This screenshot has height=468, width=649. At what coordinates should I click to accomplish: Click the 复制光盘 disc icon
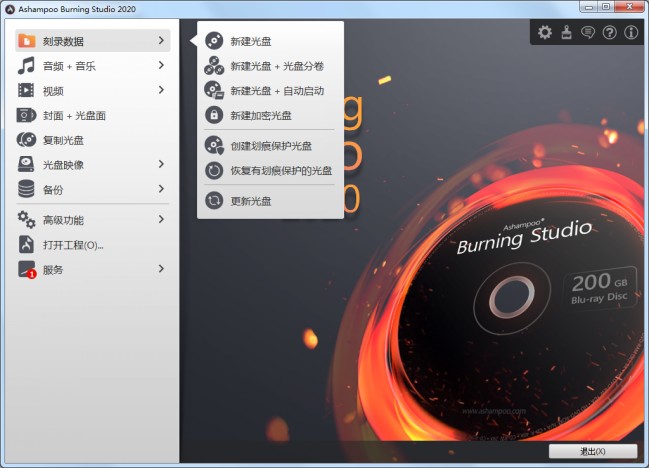tap(26, 140)
